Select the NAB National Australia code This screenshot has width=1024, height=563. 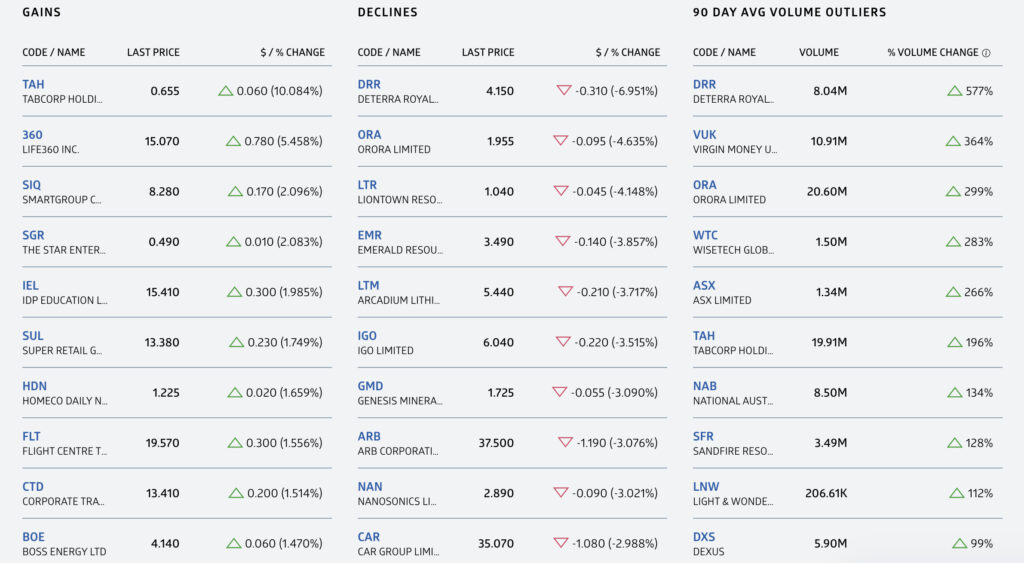(x=705, y=386)
